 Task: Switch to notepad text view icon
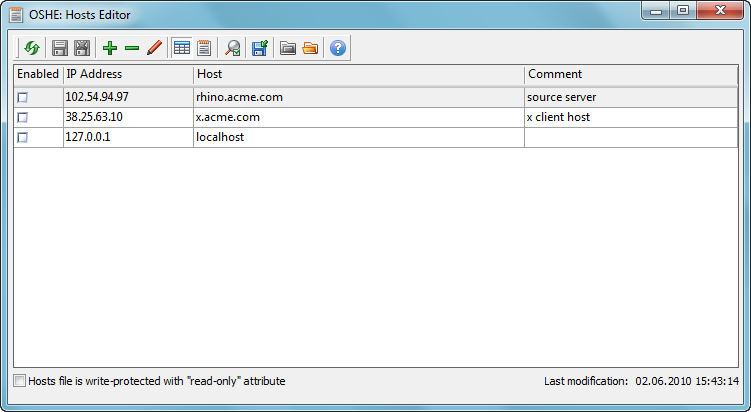coord(205,48)
